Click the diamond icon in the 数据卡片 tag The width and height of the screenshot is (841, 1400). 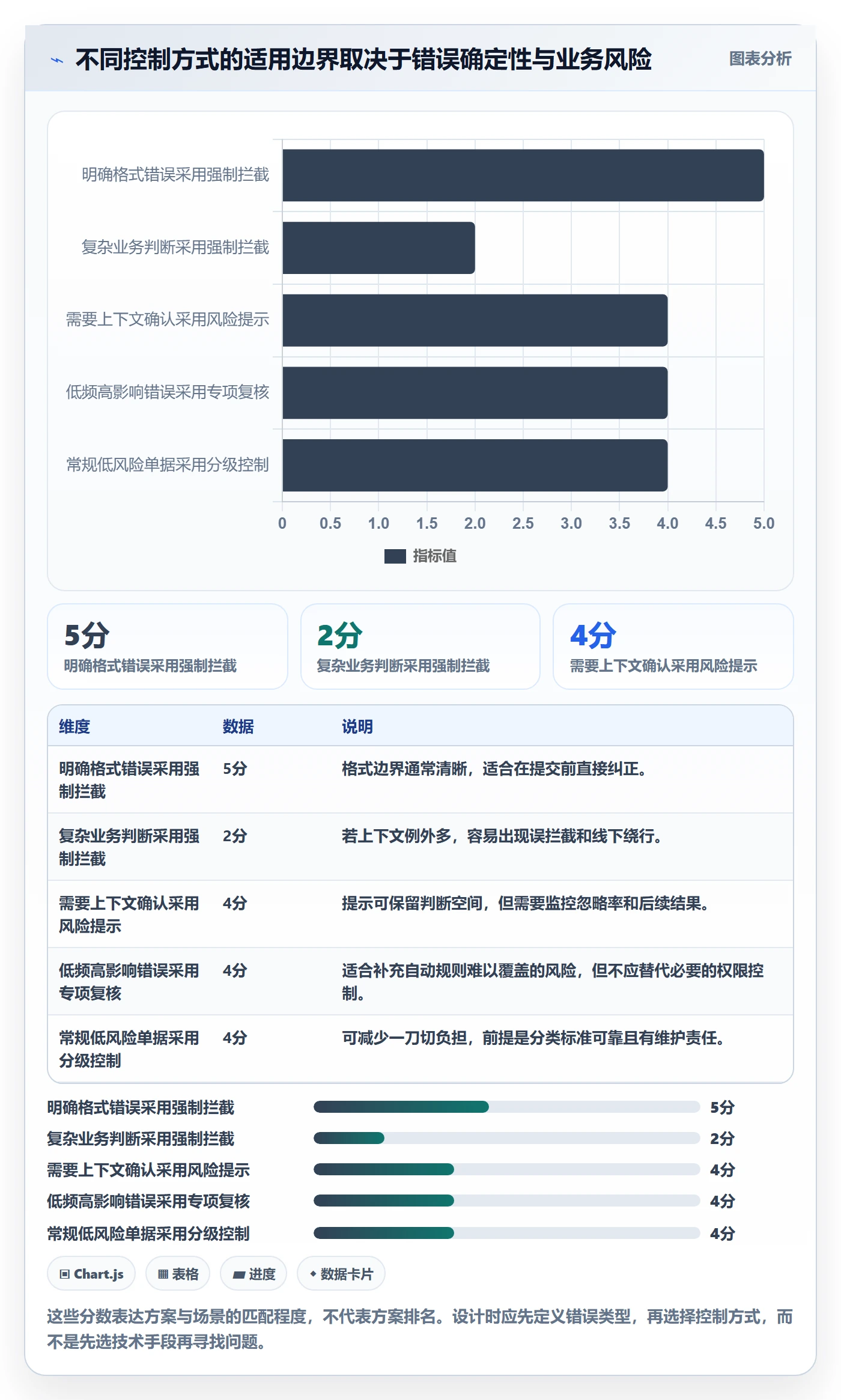point(313,1273)
